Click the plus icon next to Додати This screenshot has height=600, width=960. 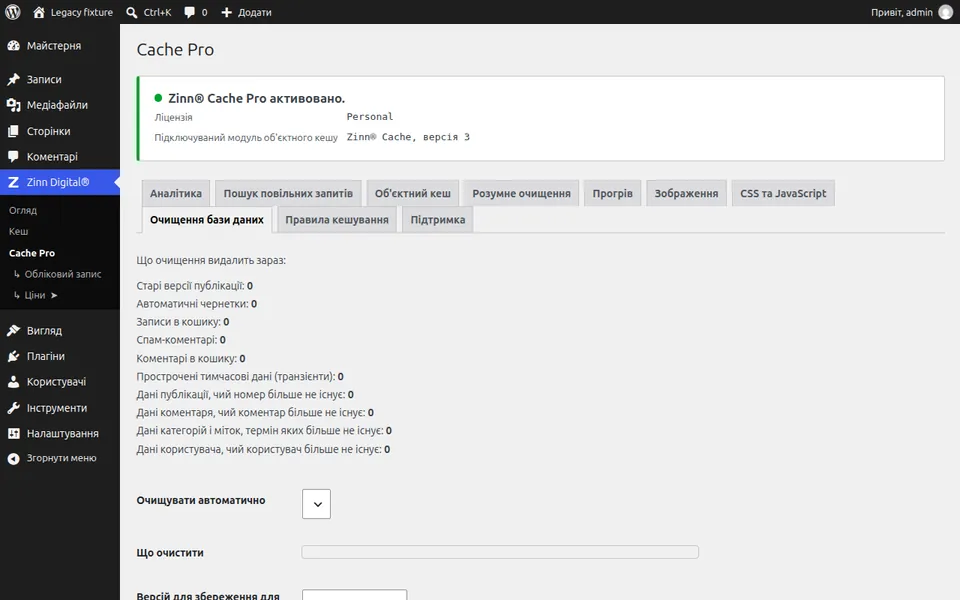[x=227, y=12]
